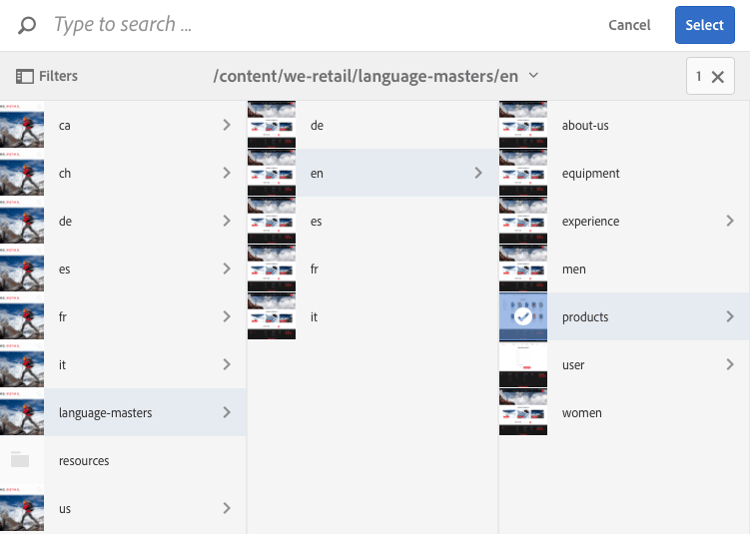The width and height of the screenshot is (750, 534).
Task: Open the Filters rail panel
Action: 47,76
